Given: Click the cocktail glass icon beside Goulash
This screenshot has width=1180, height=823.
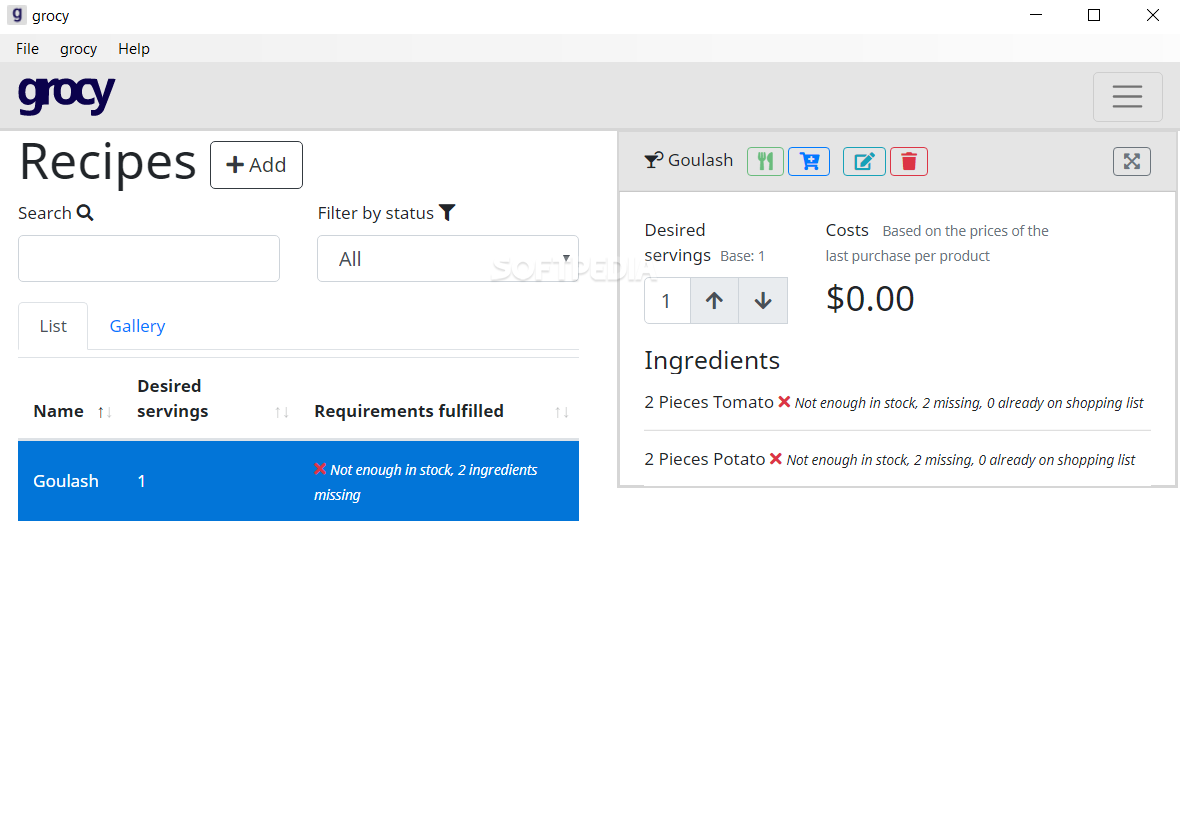Looking at the screenshot, I should [653, 160].
